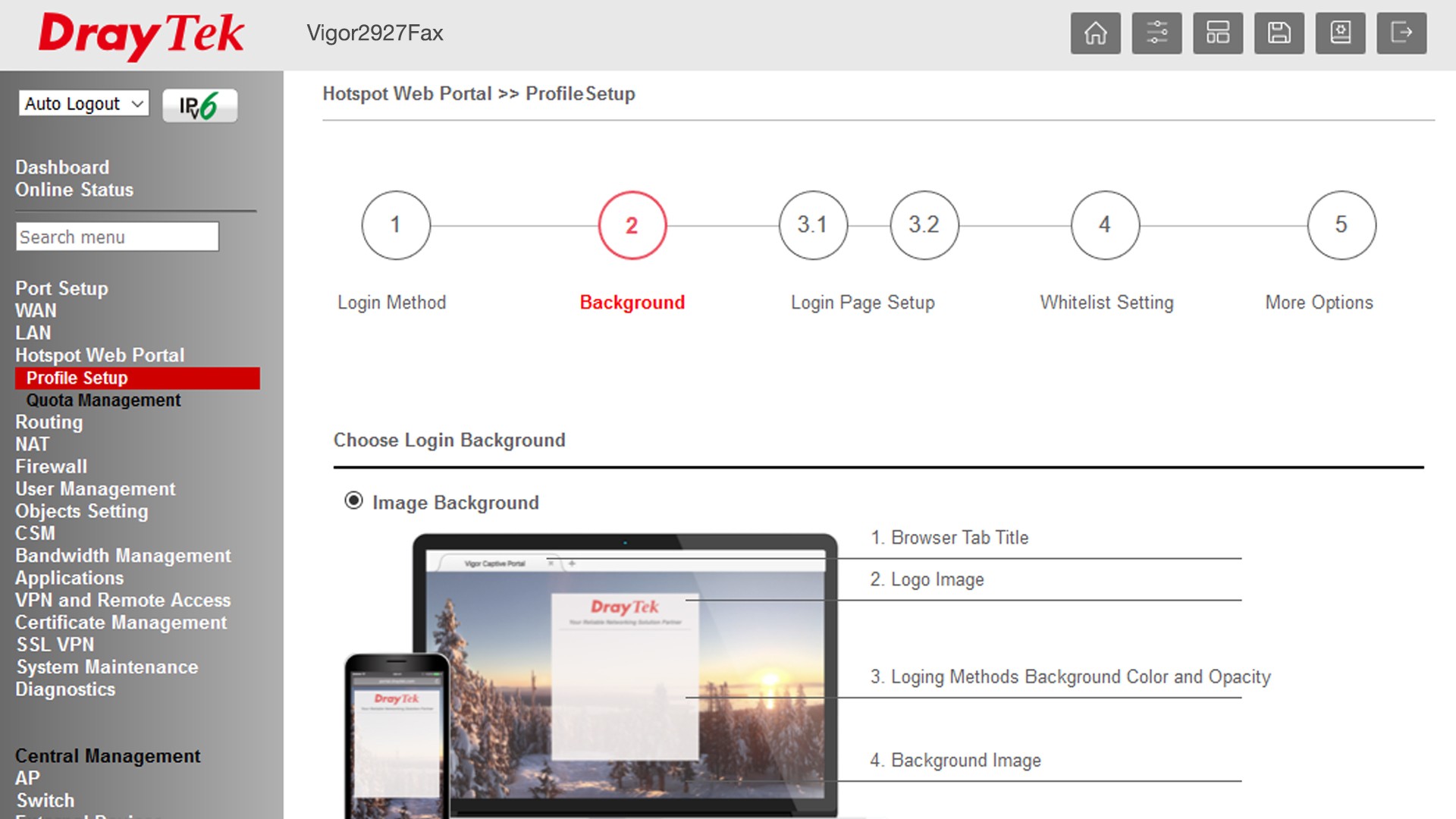Select Profile Setup menu item

click(77, 378)
